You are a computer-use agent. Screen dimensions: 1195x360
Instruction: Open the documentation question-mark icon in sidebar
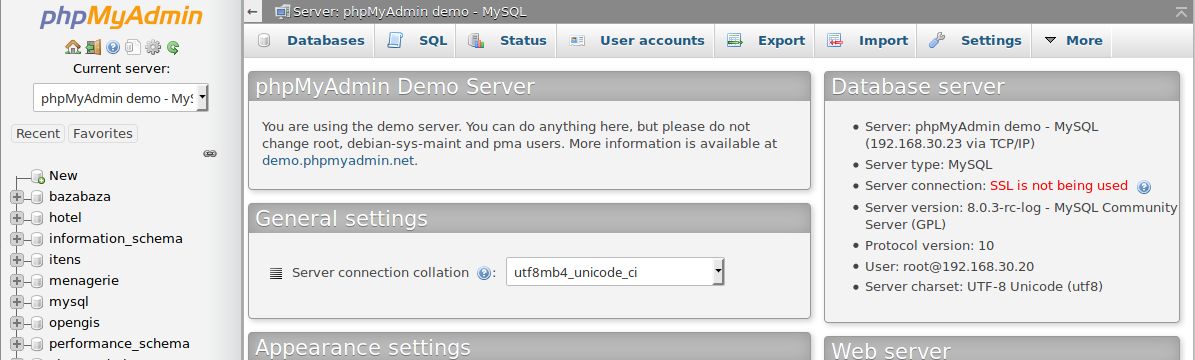(x=113, y=47)
